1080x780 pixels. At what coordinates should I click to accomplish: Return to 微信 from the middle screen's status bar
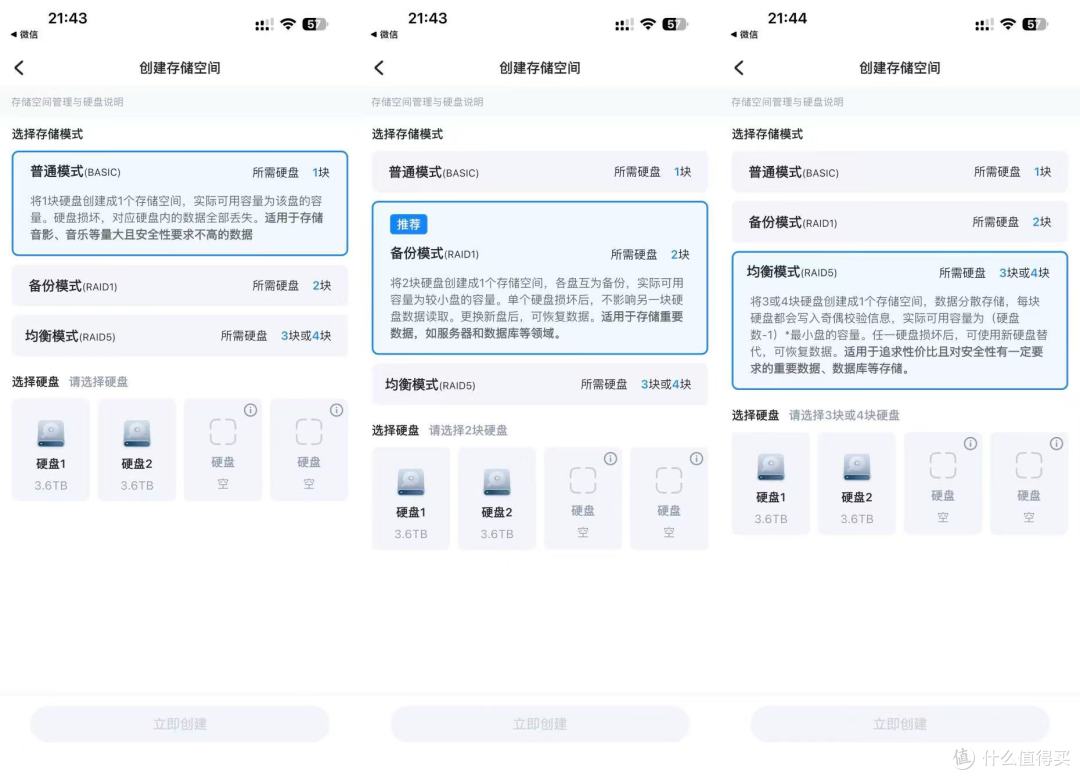click(384, 34)
